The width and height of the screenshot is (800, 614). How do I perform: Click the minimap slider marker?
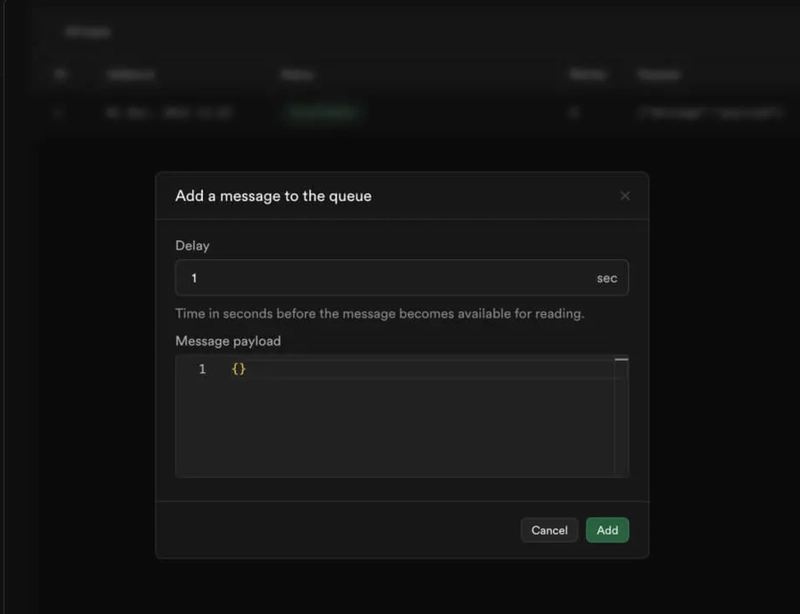coord(621,359)
